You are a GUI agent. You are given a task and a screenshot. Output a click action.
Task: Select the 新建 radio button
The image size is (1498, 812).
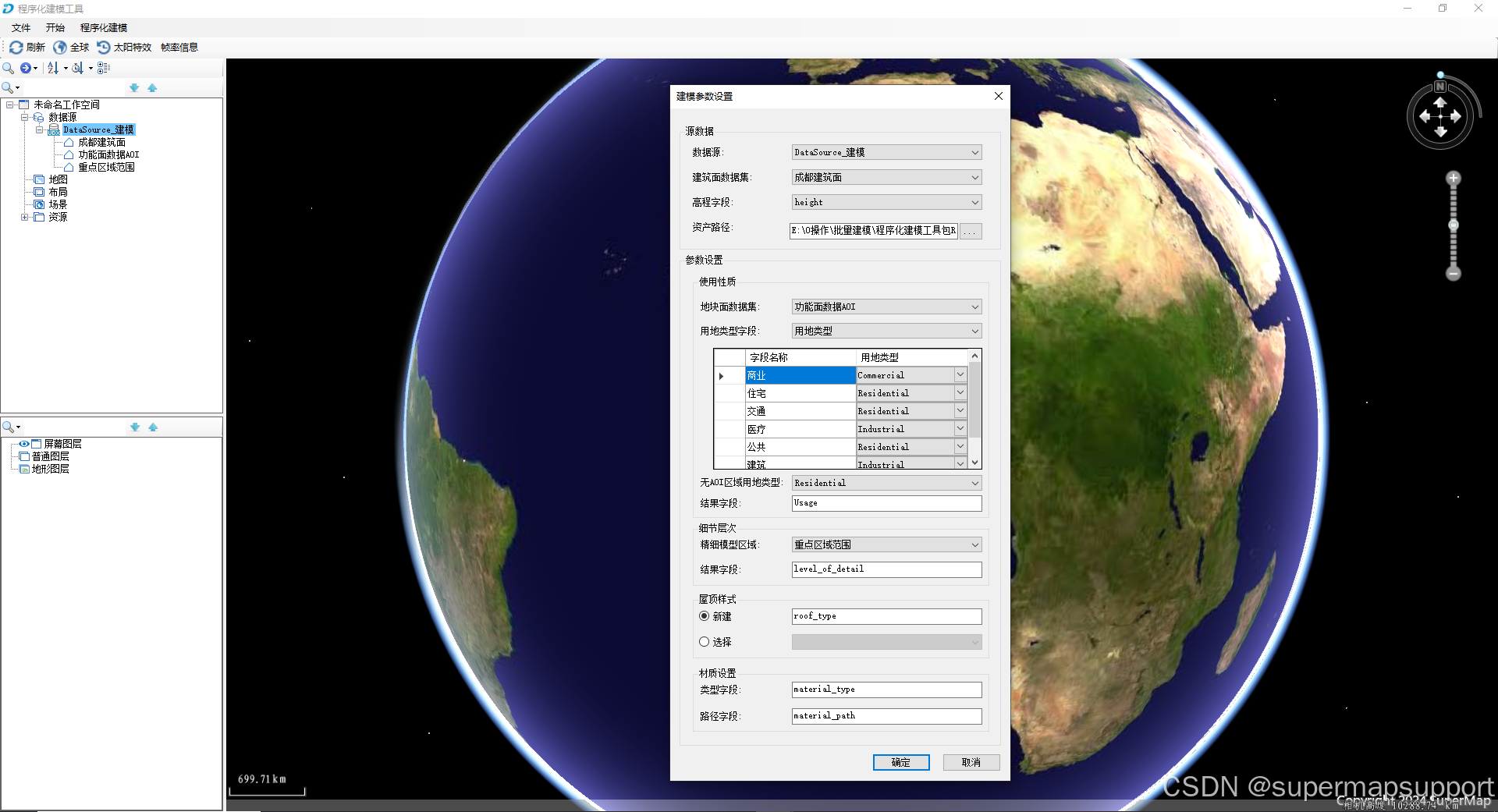click(705, 616)
